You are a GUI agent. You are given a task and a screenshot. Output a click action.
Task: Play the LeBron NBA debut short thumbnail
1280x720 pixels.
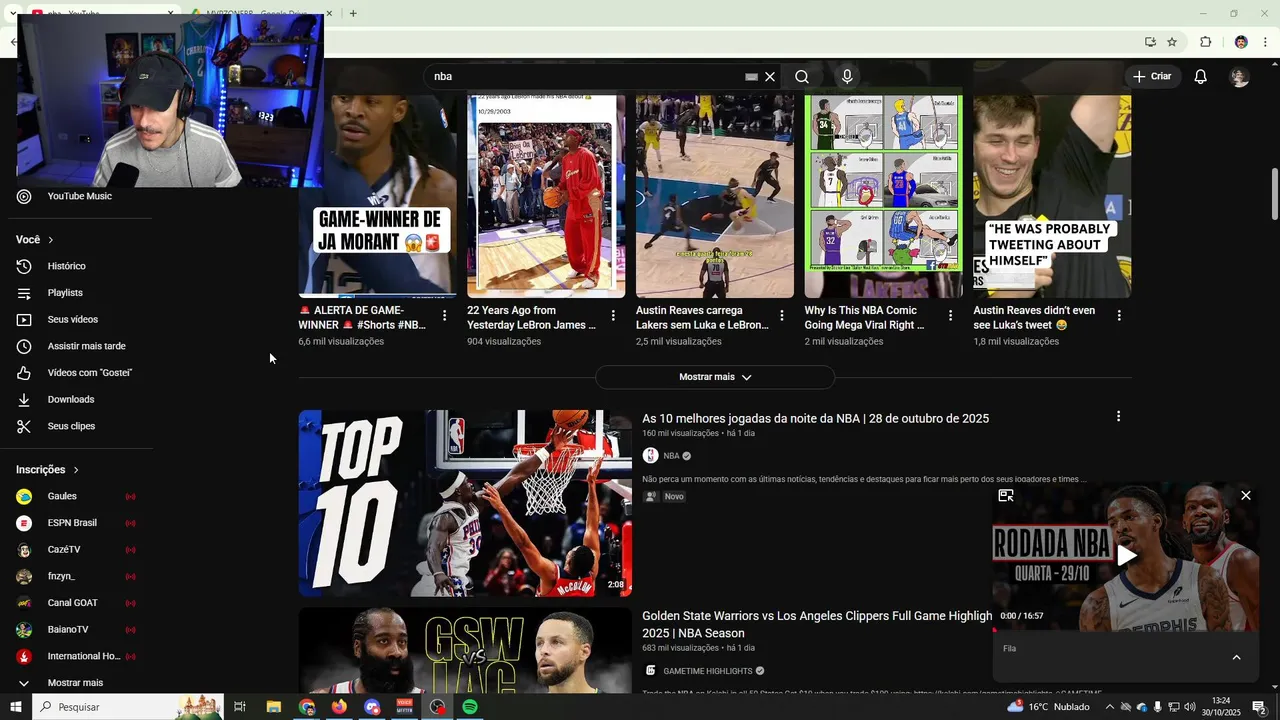pyautogui.click(x=546, y=197)
